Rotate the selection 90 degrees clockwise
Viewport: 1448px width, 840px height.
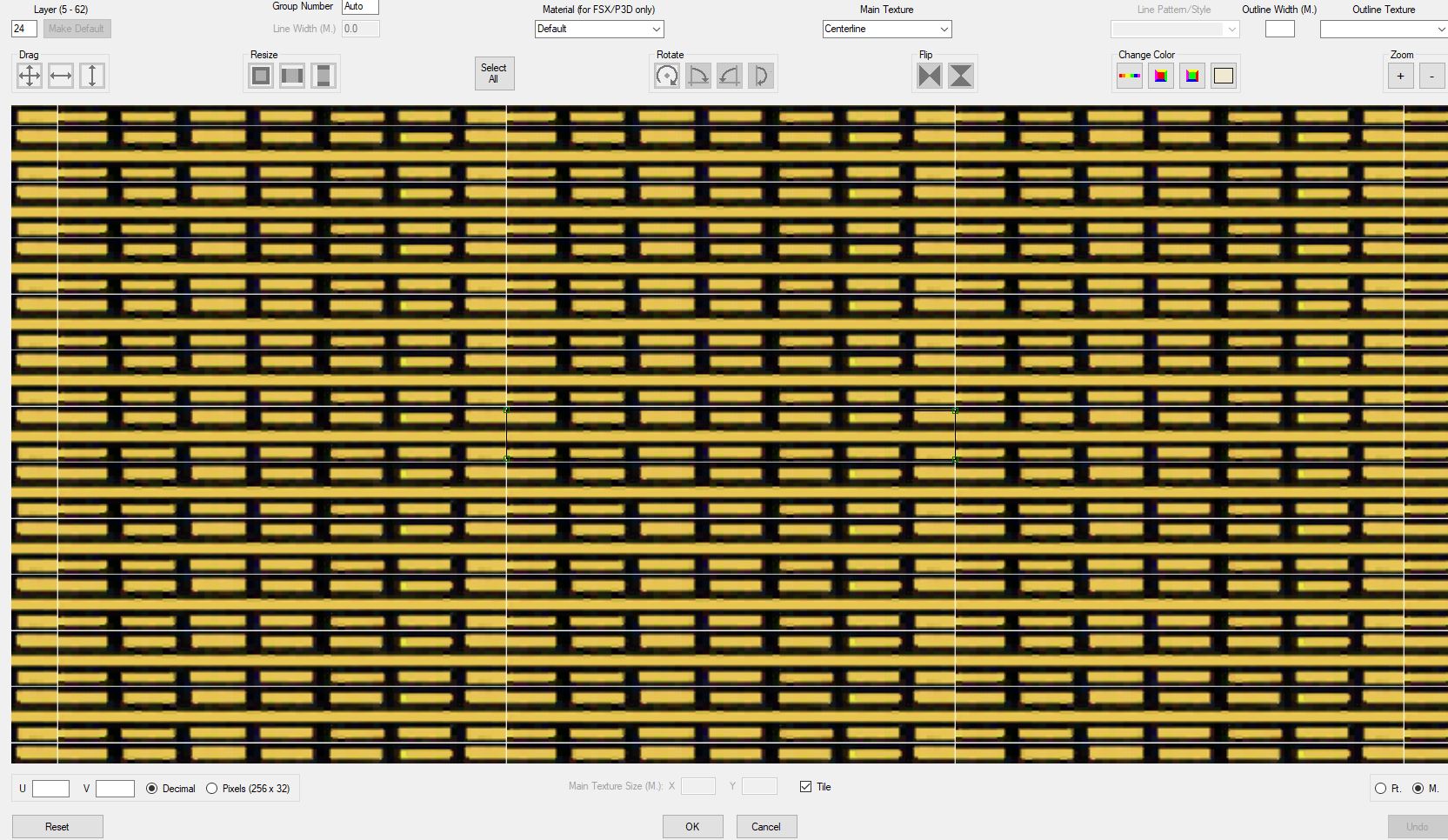(x=697, y=76)
